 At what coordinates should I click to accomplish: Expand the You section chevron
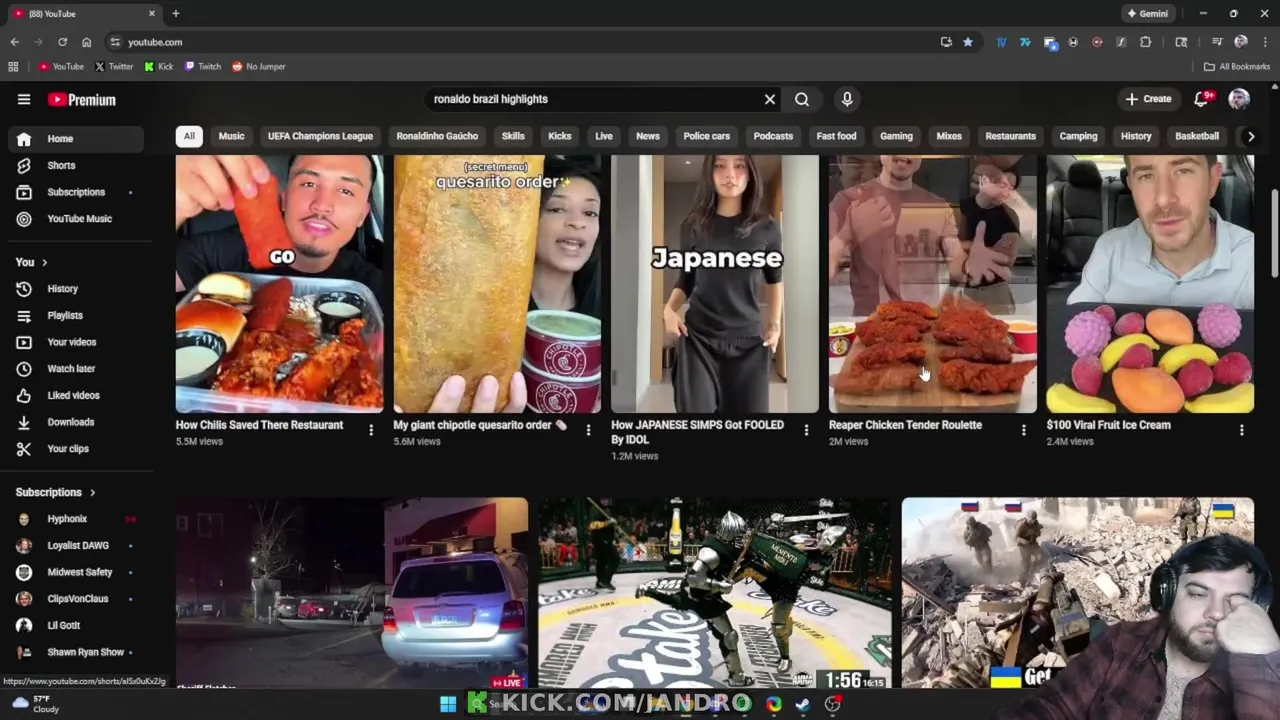point(44,262)
